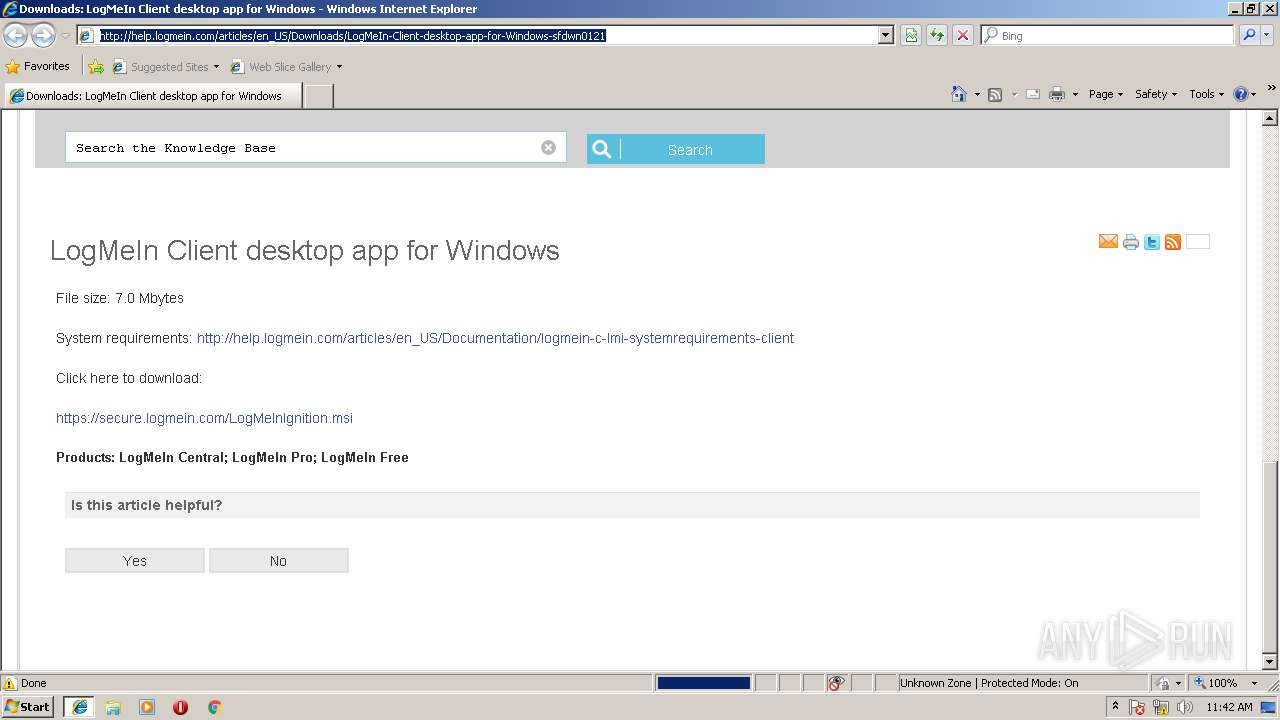
Task: Expand the address bar URL dropdown
Action: [886, 35]
